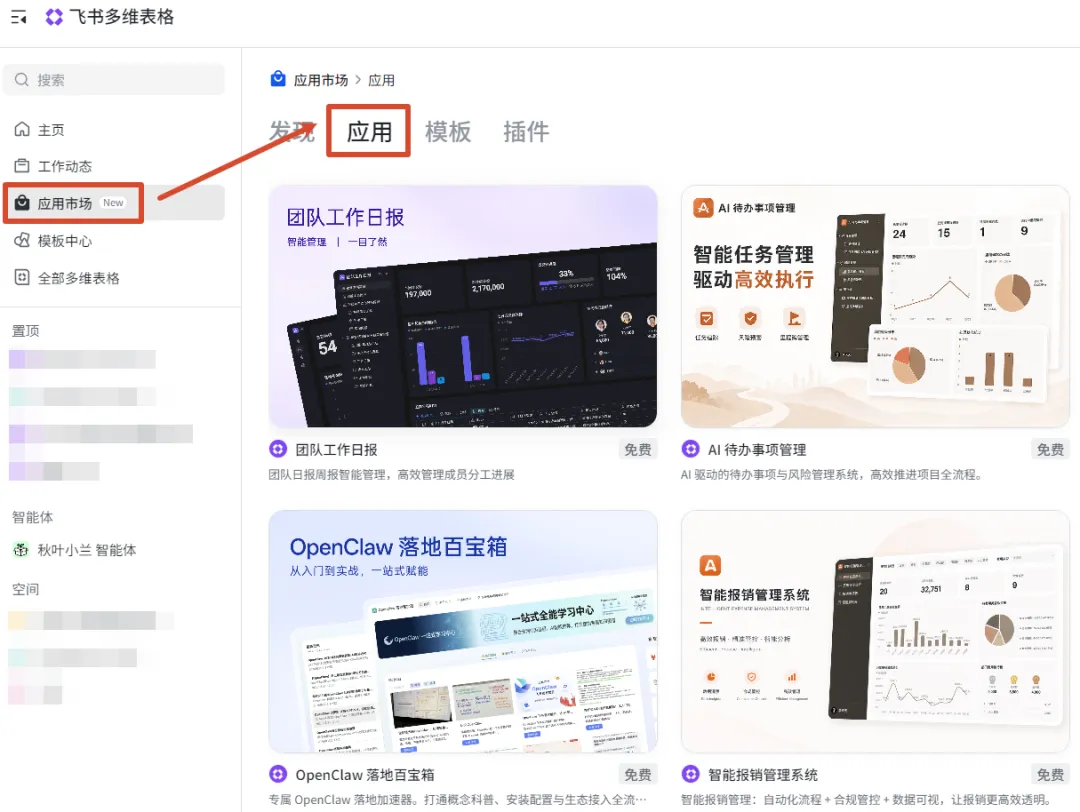The height and width of the screenshot is (812, 1080).
Task: Click the 全部多维表格 icon in sidebar
Action: [x=22, y=278]
